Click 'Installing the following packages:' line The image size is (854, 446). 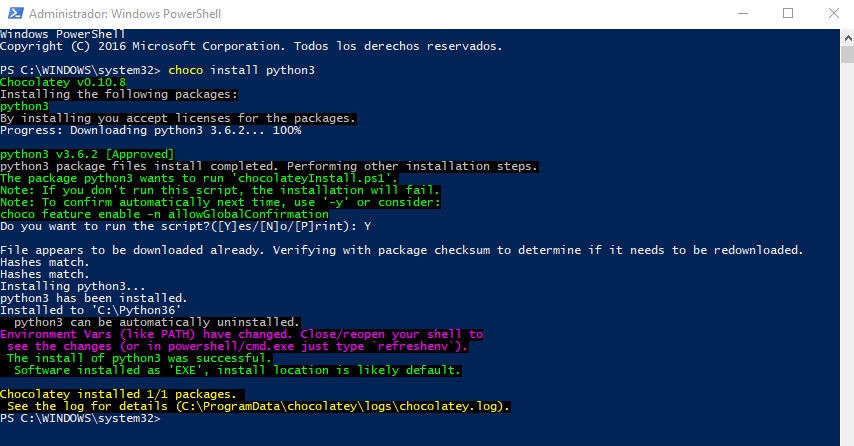point(119,94)
